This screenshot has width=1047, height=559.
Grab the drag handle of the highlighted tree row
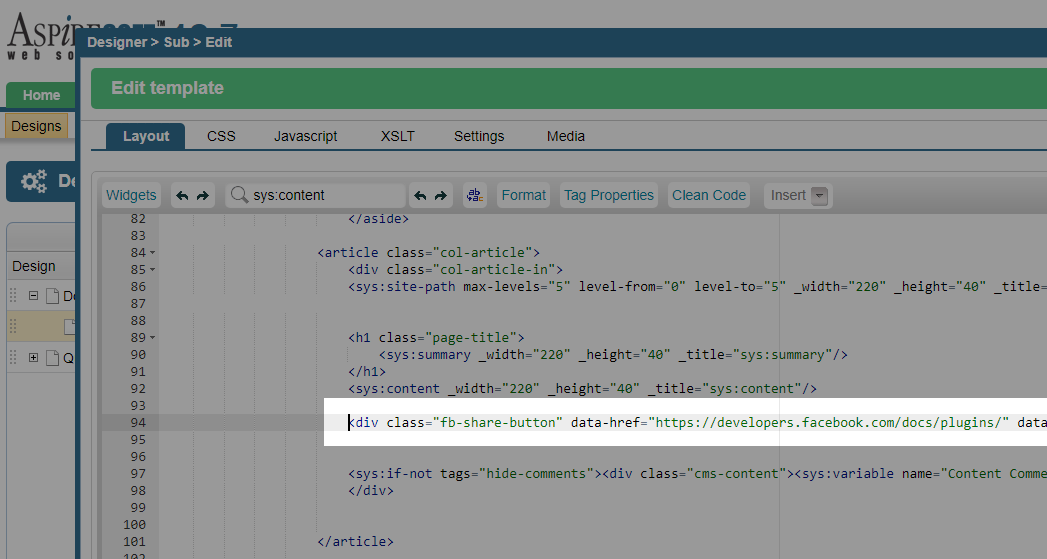click(x=13, y=327)
